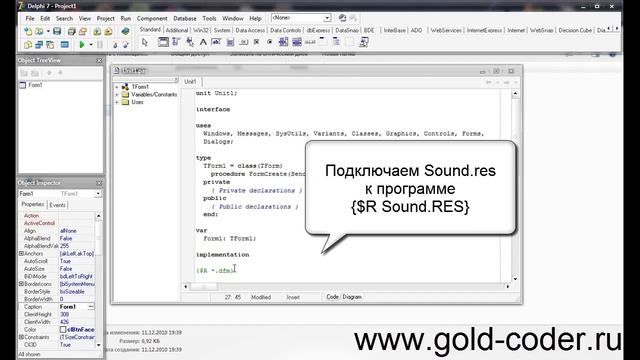The image size is (640, 360).
Task: Expand the Constraints property
Action: [21, 337]
